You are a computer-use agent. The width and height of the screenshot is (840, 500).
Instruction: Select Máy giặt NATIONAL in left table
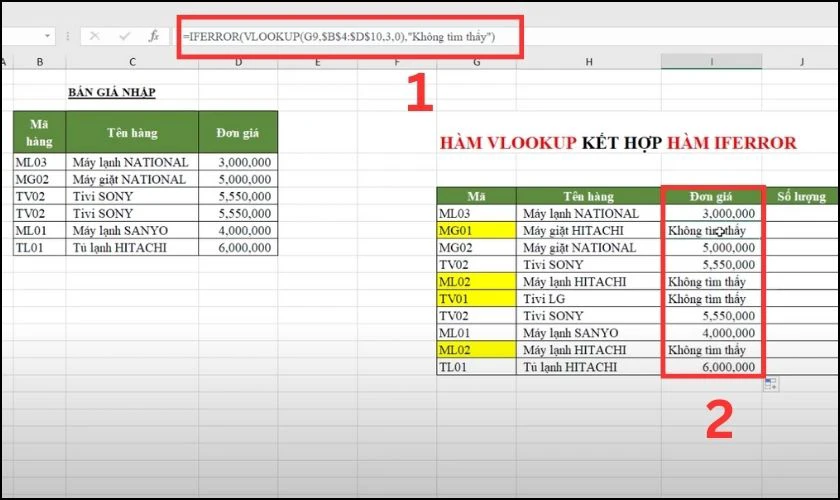point(132,179)
